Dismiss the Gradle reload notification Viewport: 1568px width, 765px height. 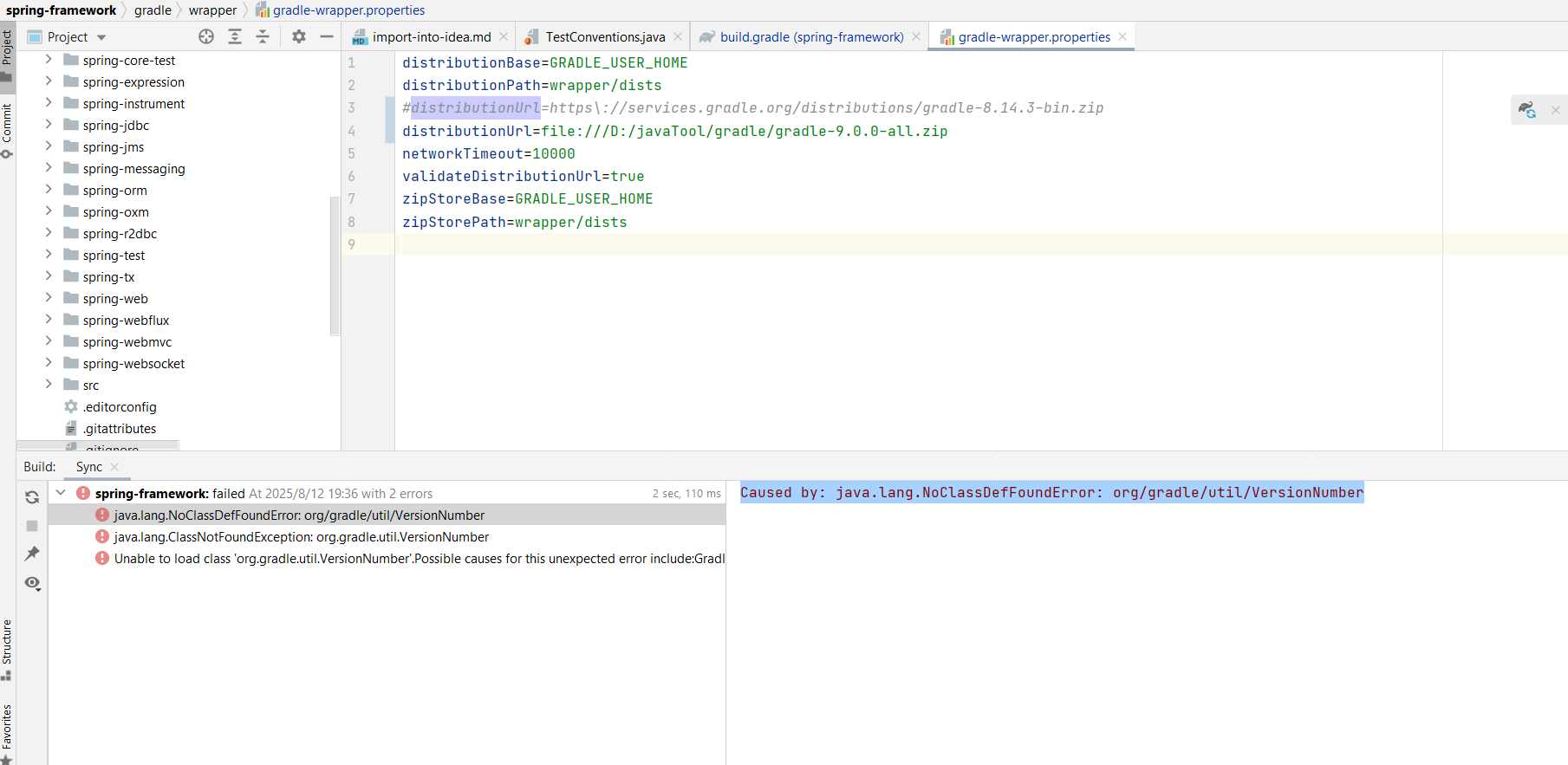point(1556,110)
